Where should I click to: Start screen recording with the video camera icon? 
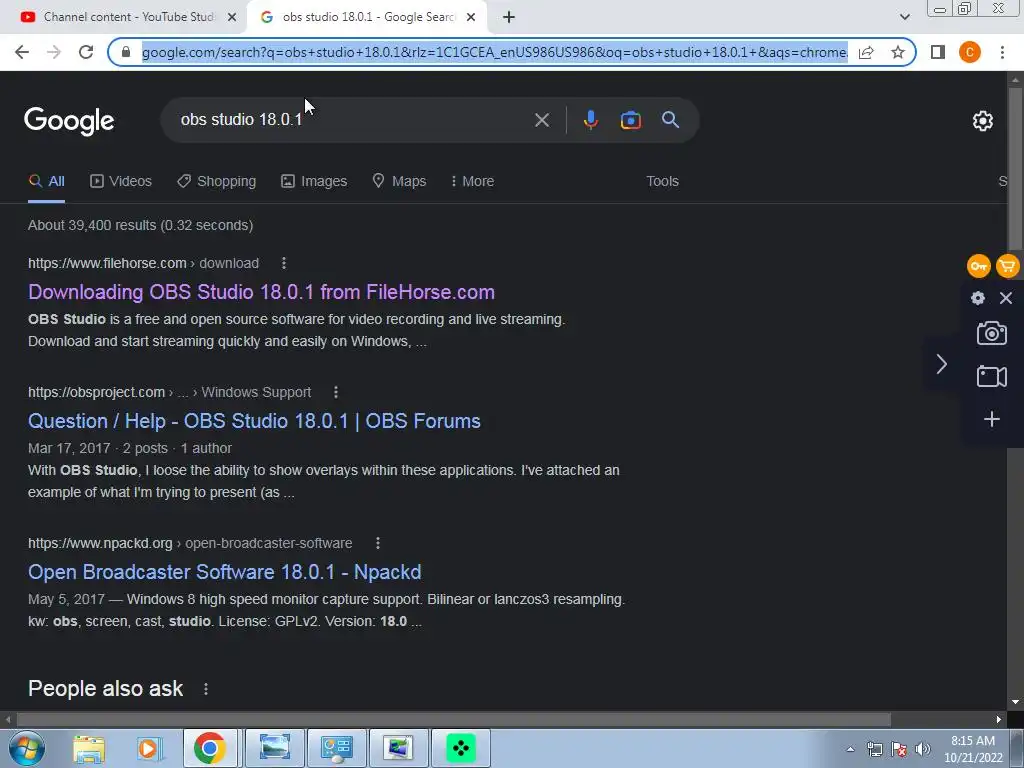tap(991, 376)
